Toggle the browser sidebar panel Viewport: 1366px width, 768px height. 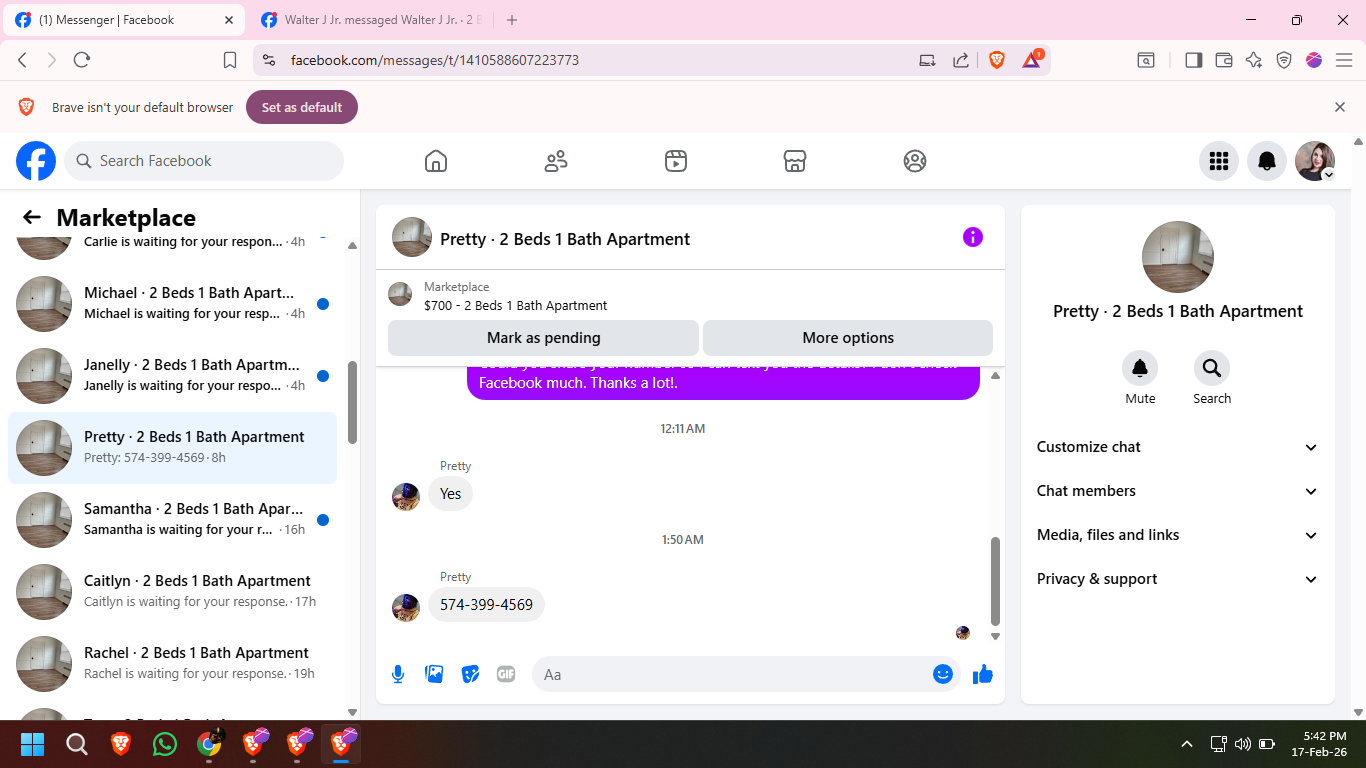(1193, 60)
